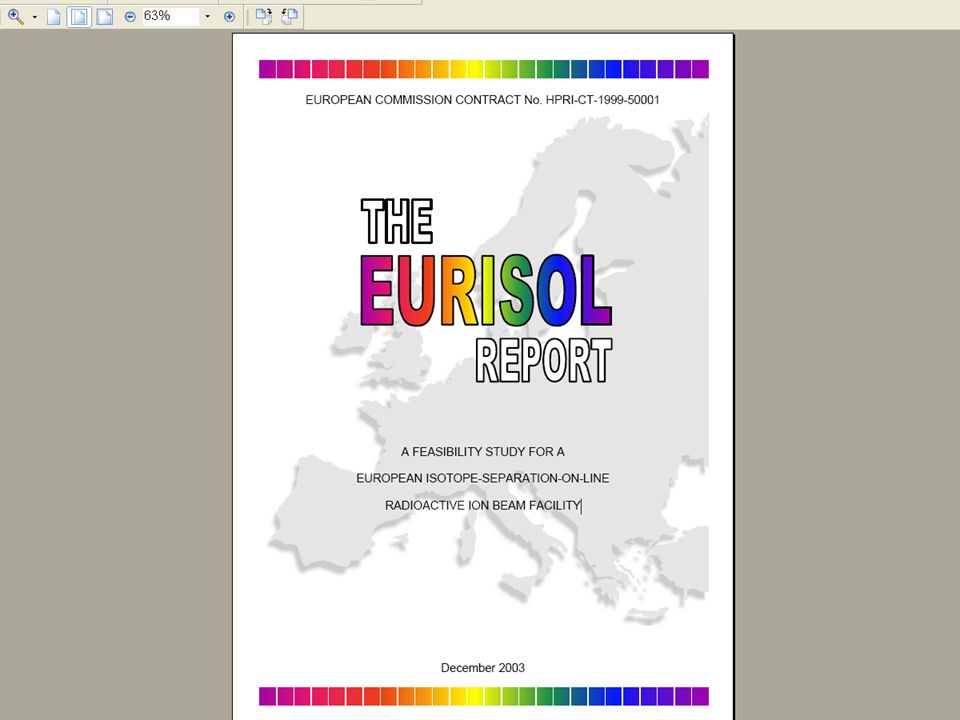Set view to Actual Size page icon
The image size is (960, 720).
click(x=54, y=17)
